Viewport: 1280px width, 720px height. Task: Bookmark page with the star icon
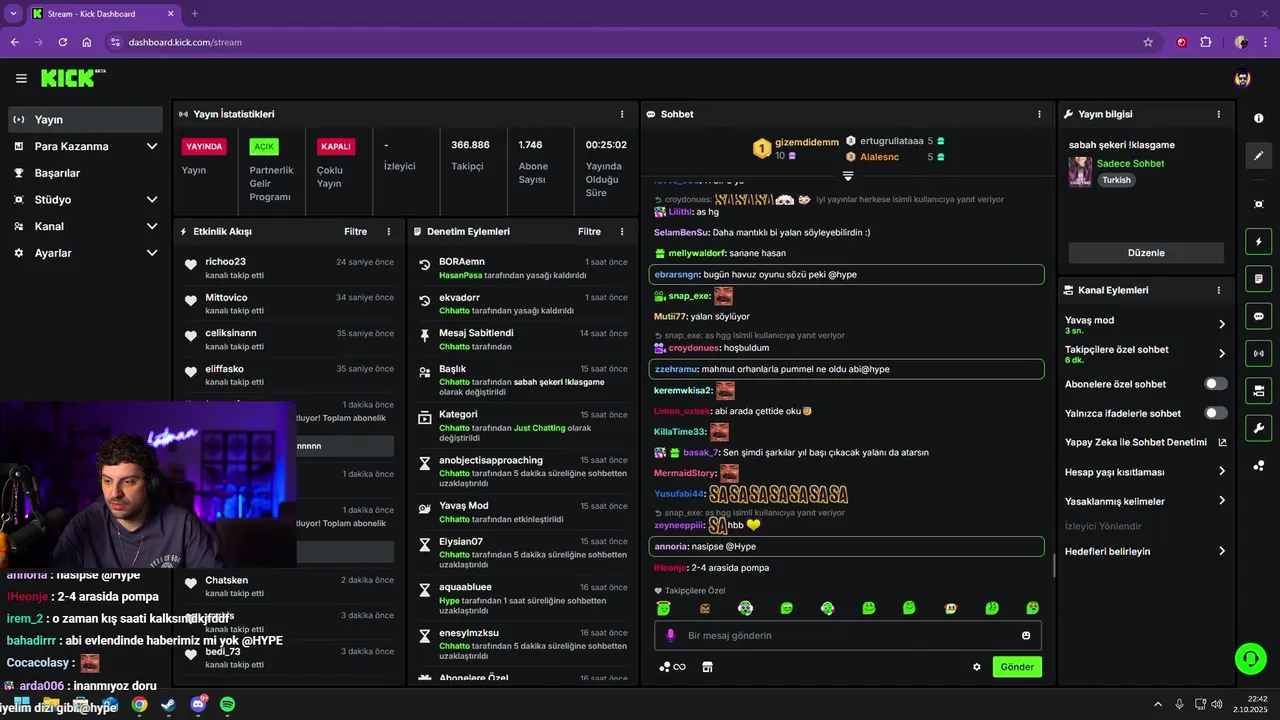tap(1148, 42)
